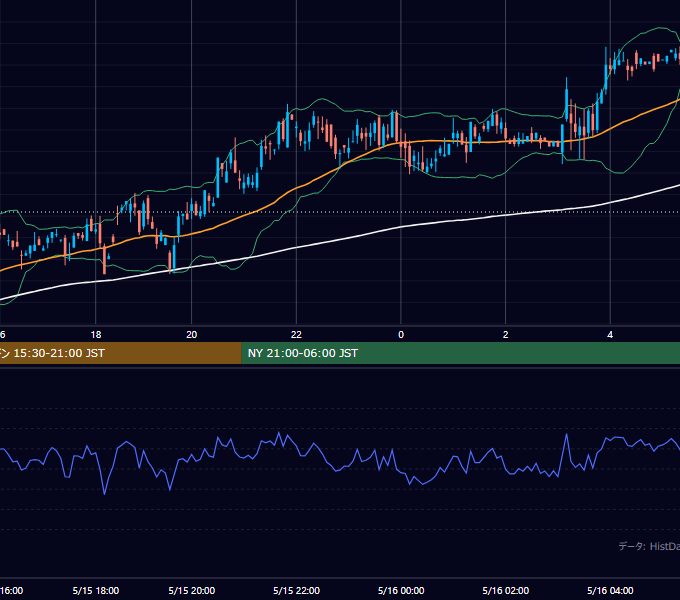The width and height of the screenshot is (680, 600).
Task: Click the 18 hour label on price chart axis
Action: (x=96, y=335)
